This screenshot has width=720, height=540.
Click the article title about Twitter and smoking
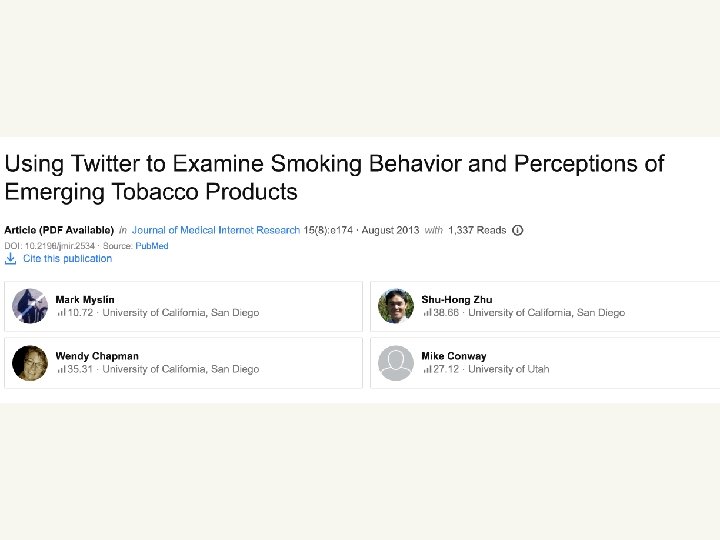334,176
